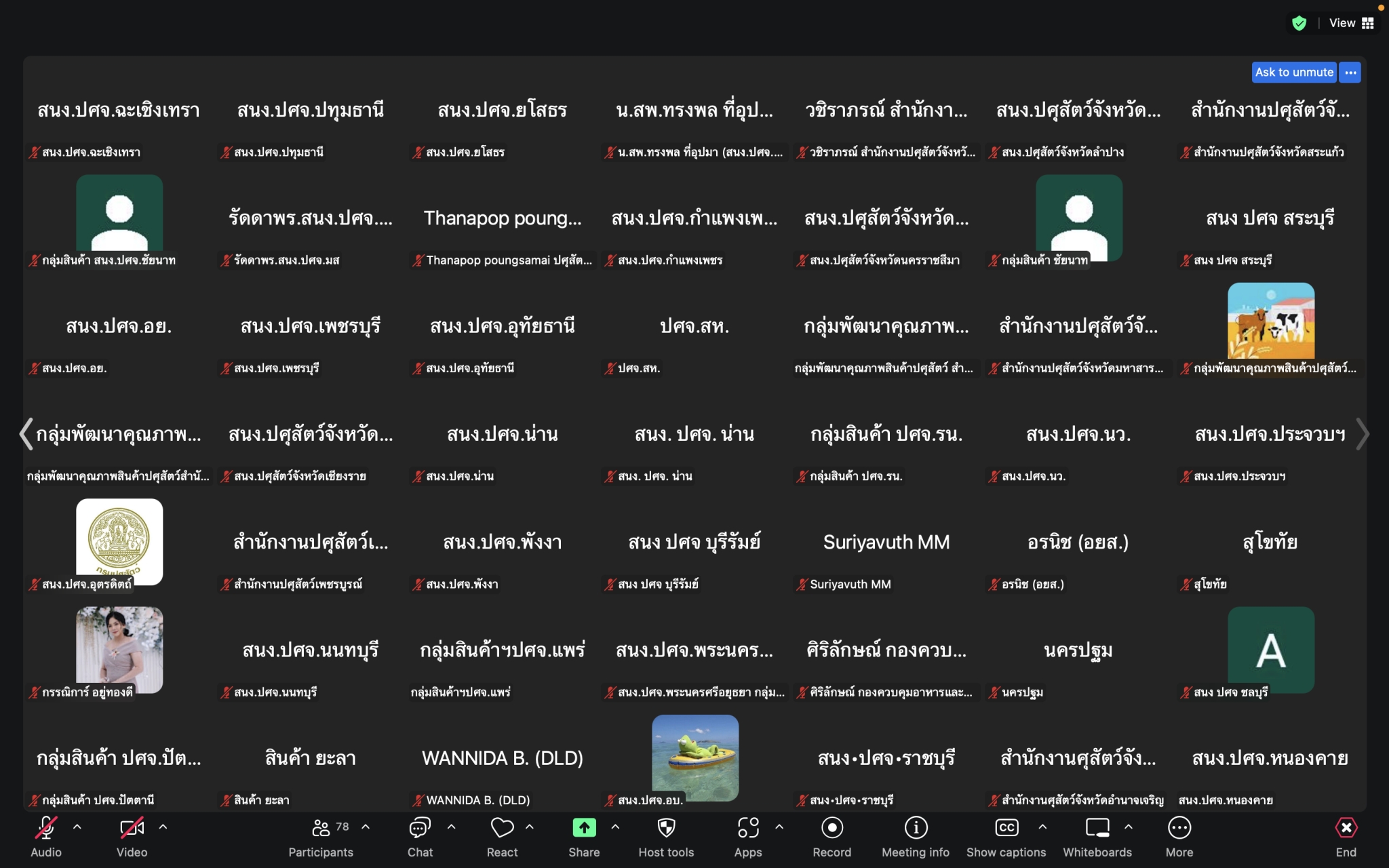
Task: Open share options arrow next to Share
Action: [x=615, y=827]
